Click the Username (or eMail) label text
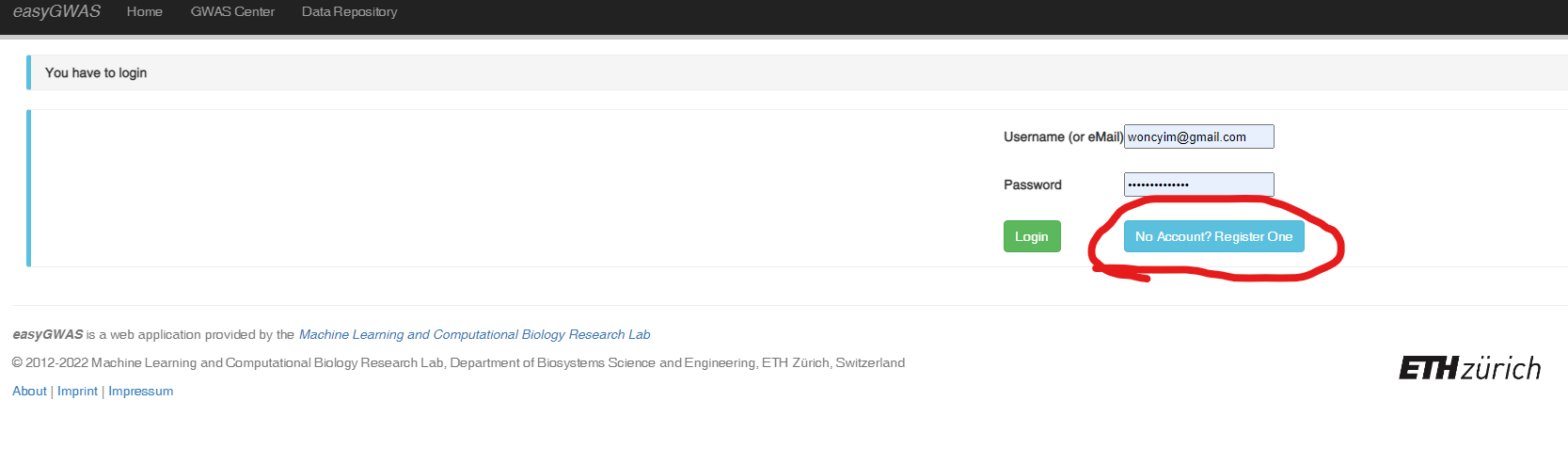Viewport: 1568px width, 465px height. 1063,136
